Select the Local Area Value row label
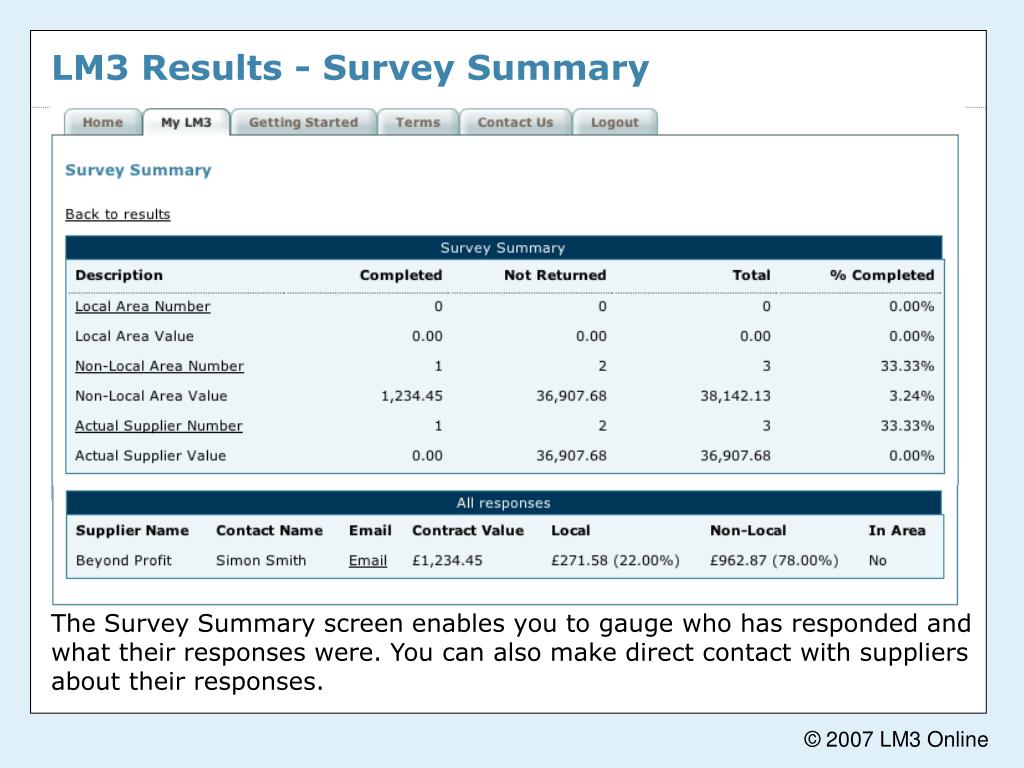The image size is (1024, 768). (x=135, y=336)
